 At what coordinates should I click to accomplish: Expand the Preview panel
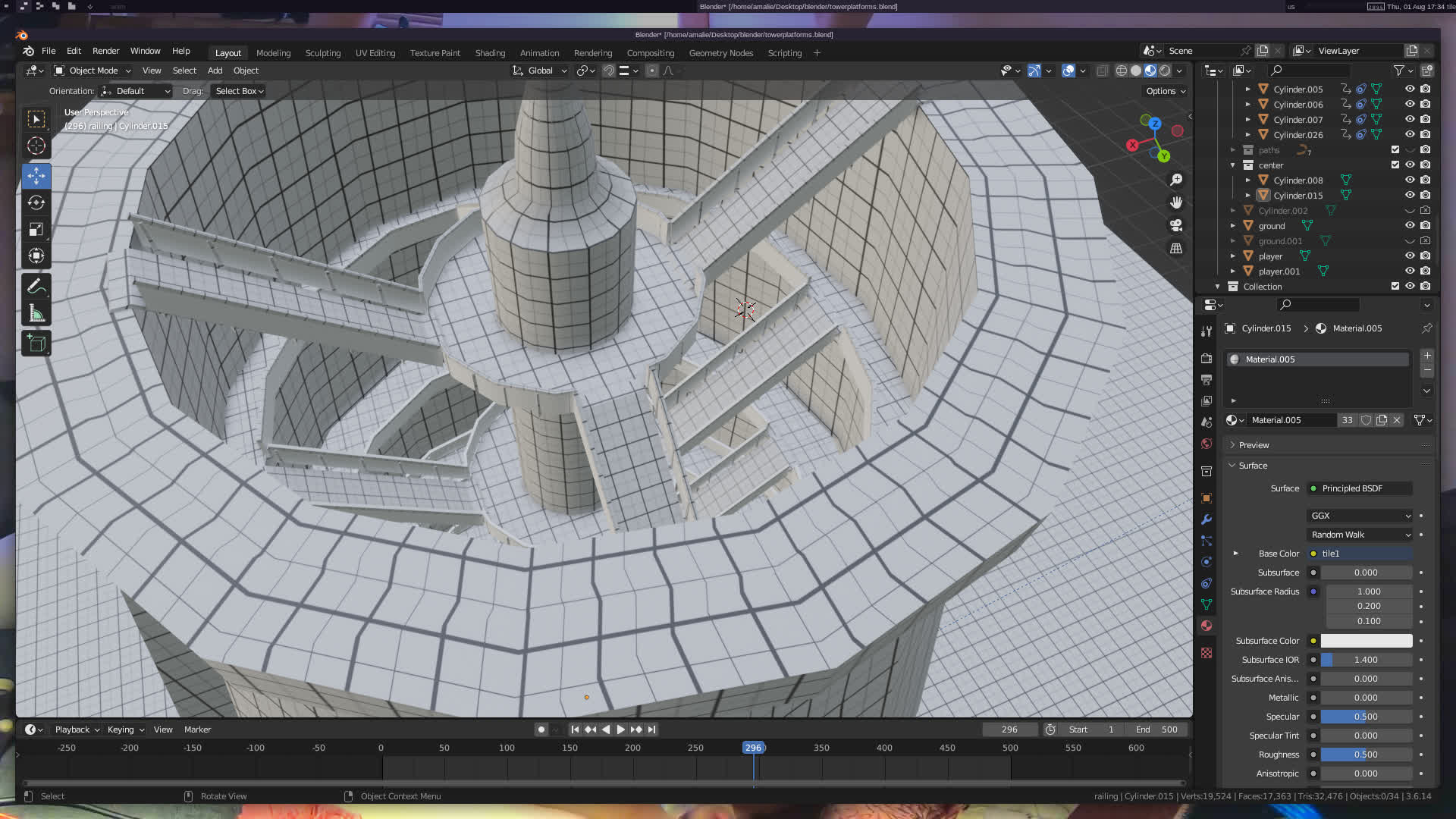pos(1254,445)
